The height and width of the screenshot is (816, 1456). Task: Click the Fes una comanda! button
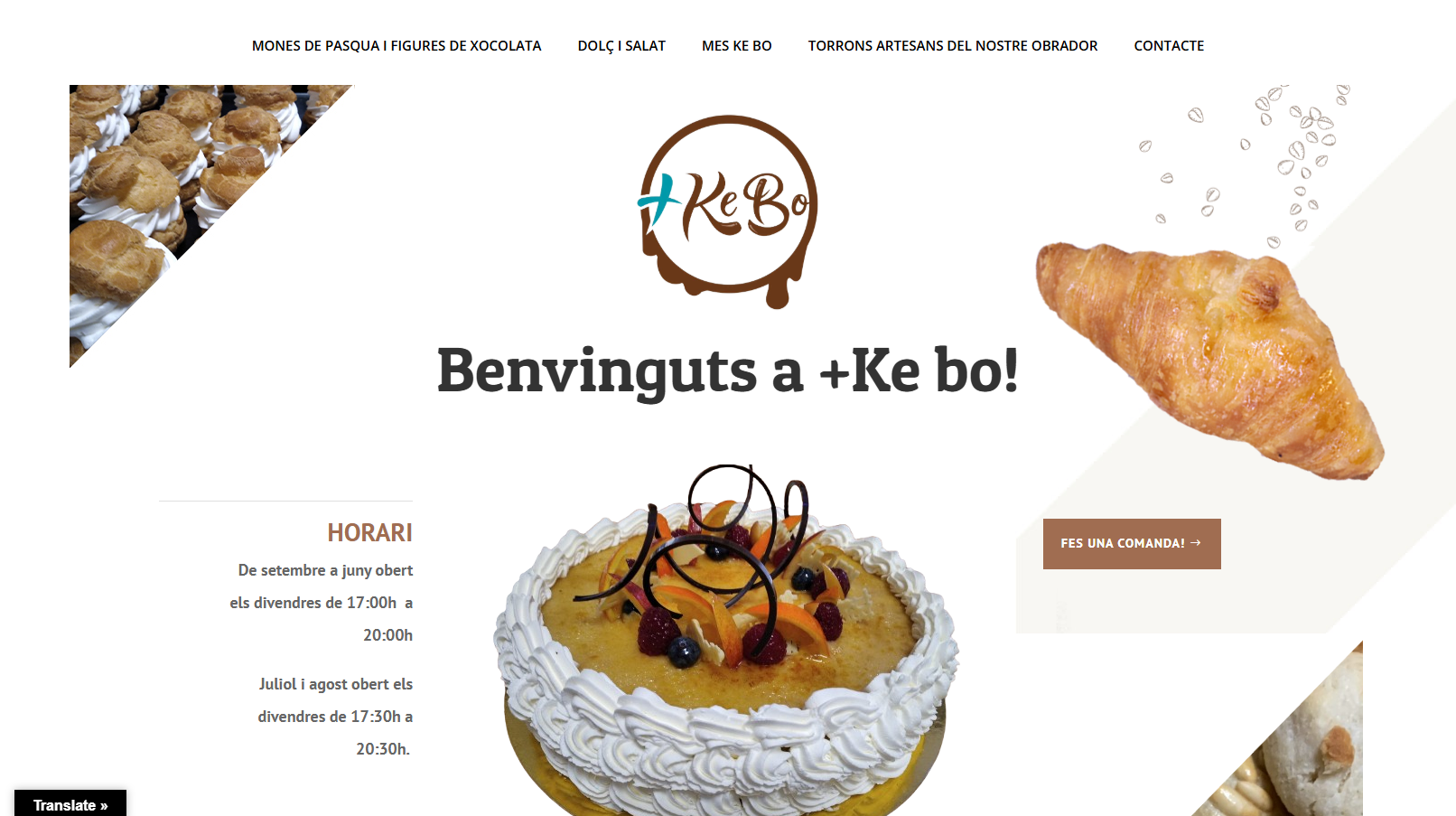pos(1132,544)
